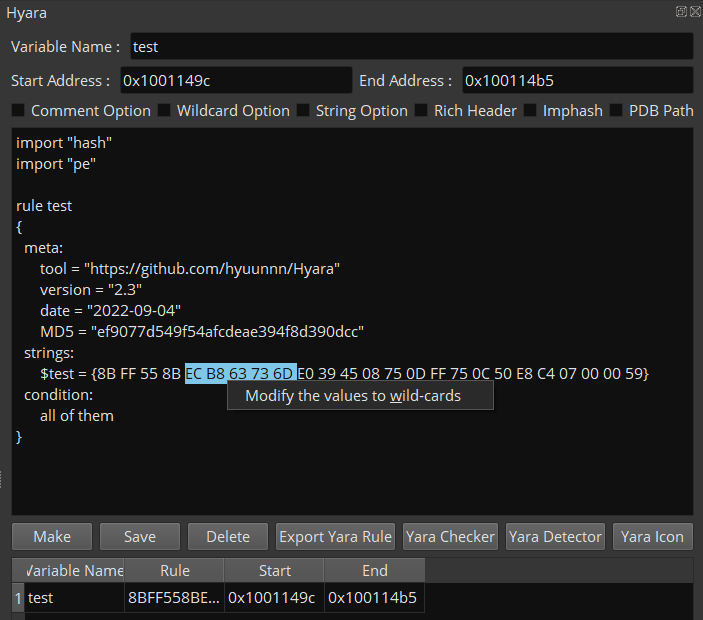Turn on the PDB Path checkbox
Viewport: 703px width, 620px height.
616,111
